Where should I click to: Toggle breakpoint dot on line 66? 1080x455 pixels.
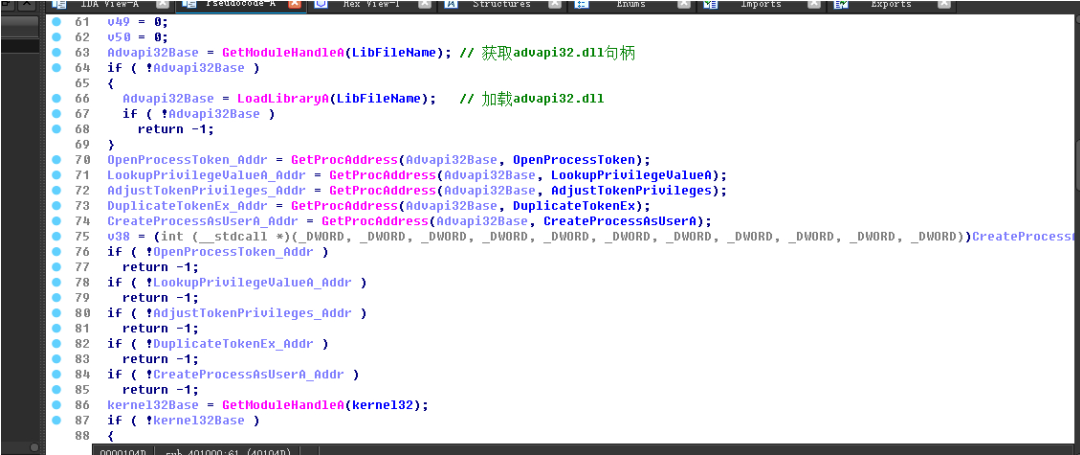pos(56,98)
